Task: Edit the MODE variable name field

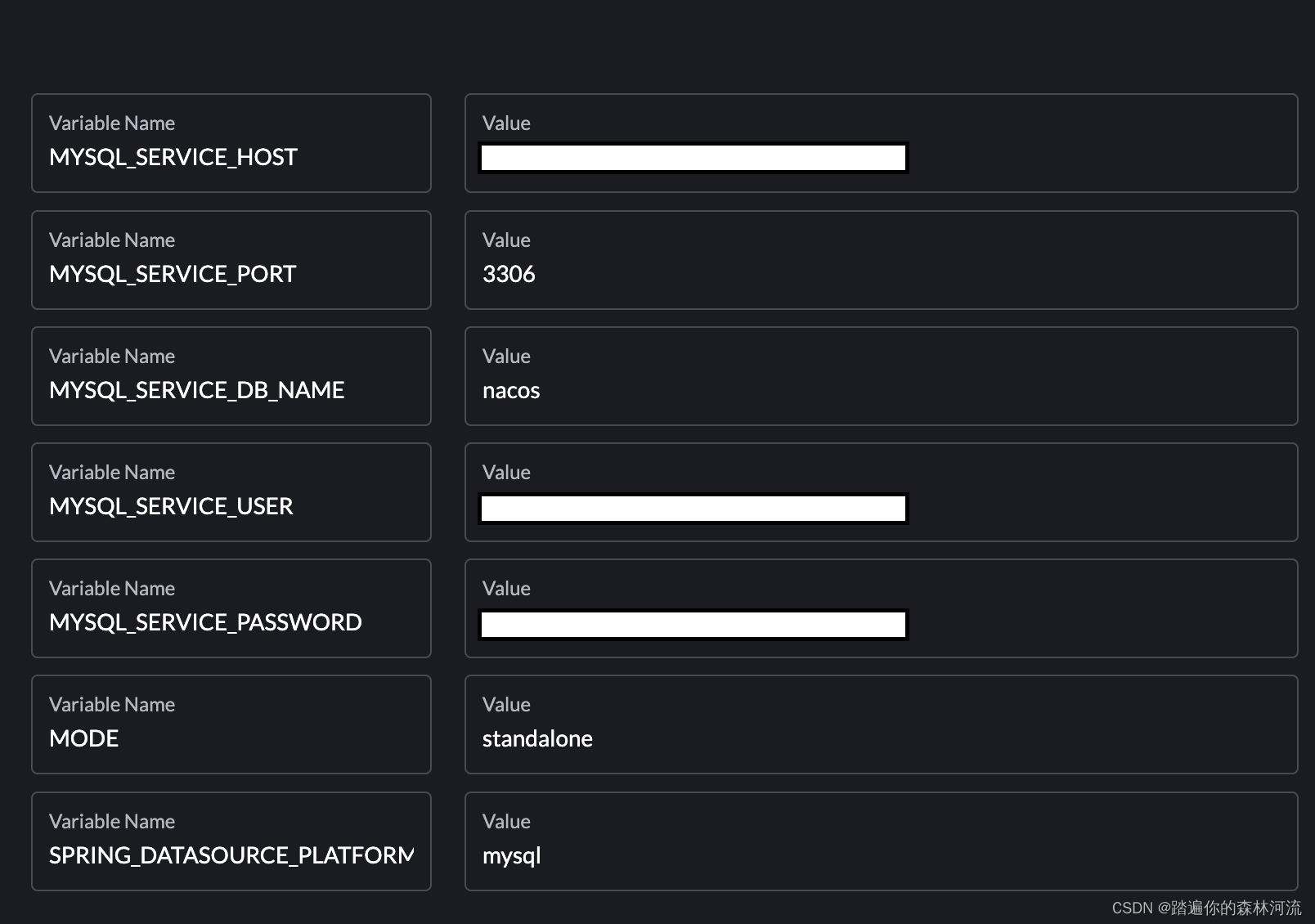Action: [x=231, y=724]
